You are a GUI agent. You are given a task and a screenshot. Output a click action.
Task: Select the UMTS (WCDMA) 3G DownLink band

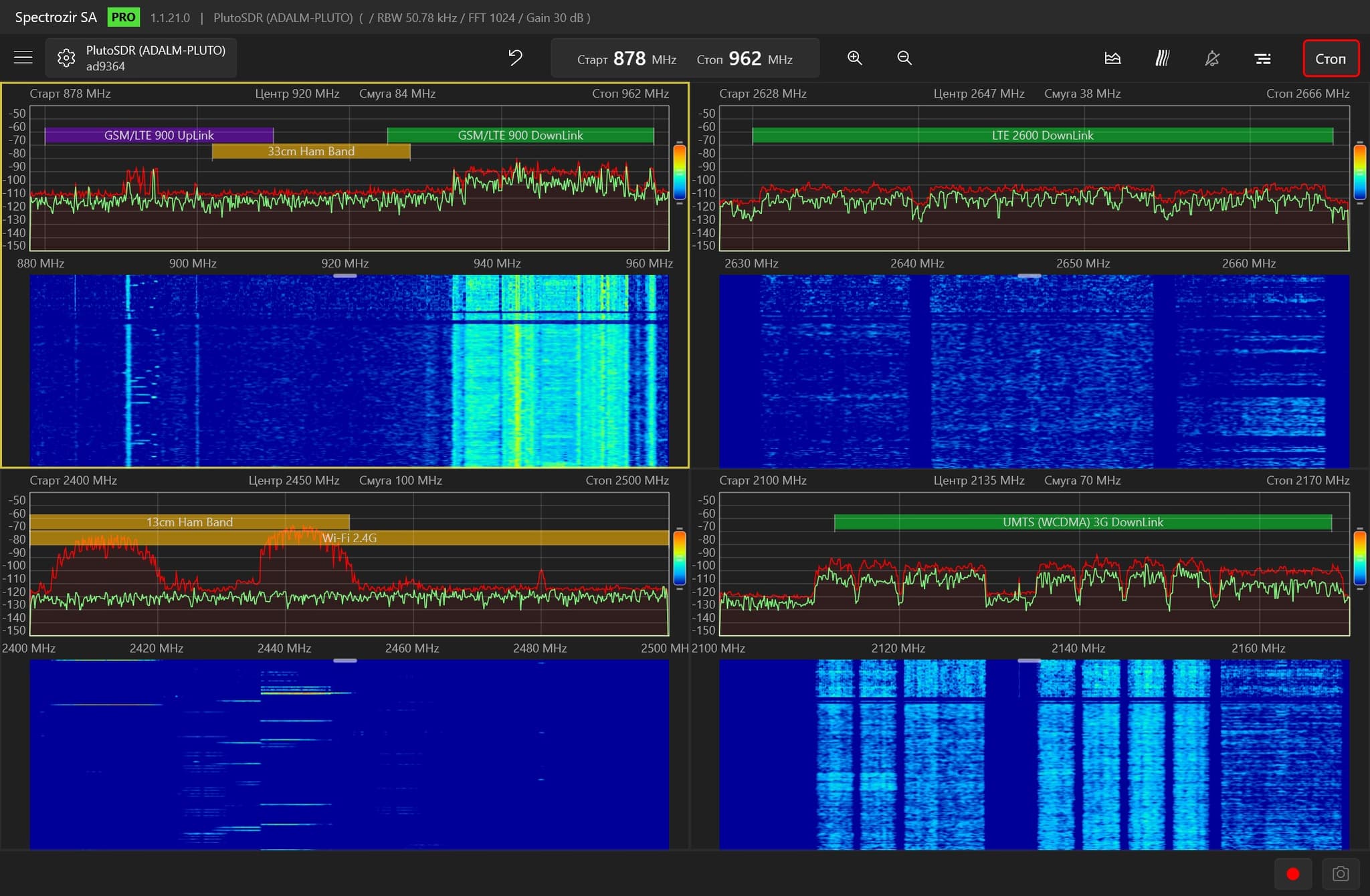click(x=1082, y=522)
